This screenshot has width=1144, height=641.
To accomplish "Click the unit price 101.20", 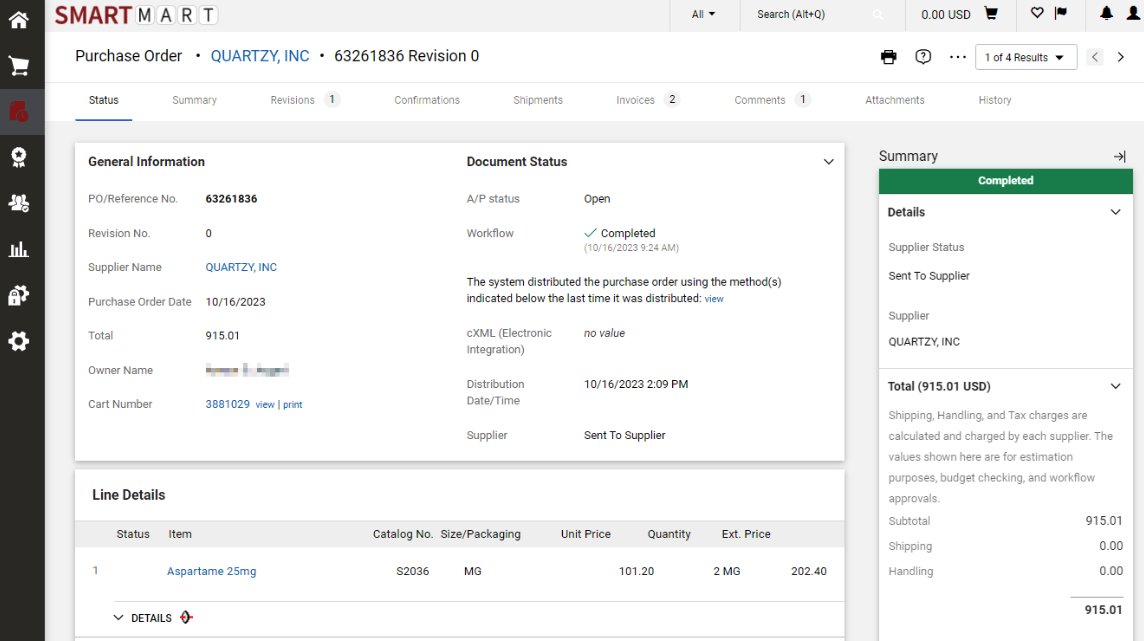I will tap(636, 571).
